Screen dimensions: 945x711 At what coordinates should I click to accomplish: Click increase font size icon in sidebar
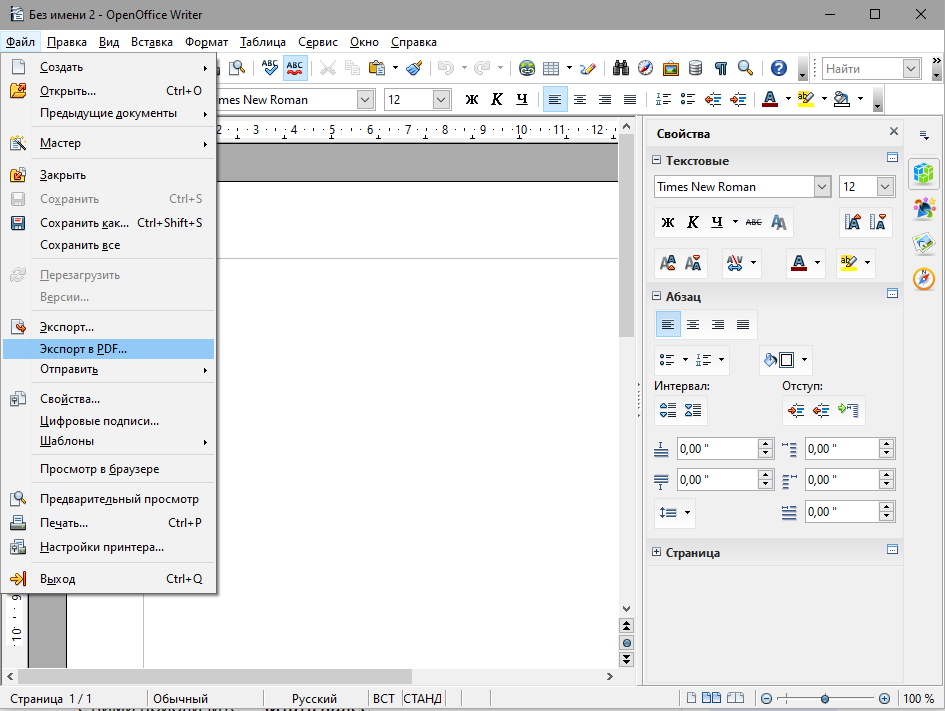[x=852, y=222]
